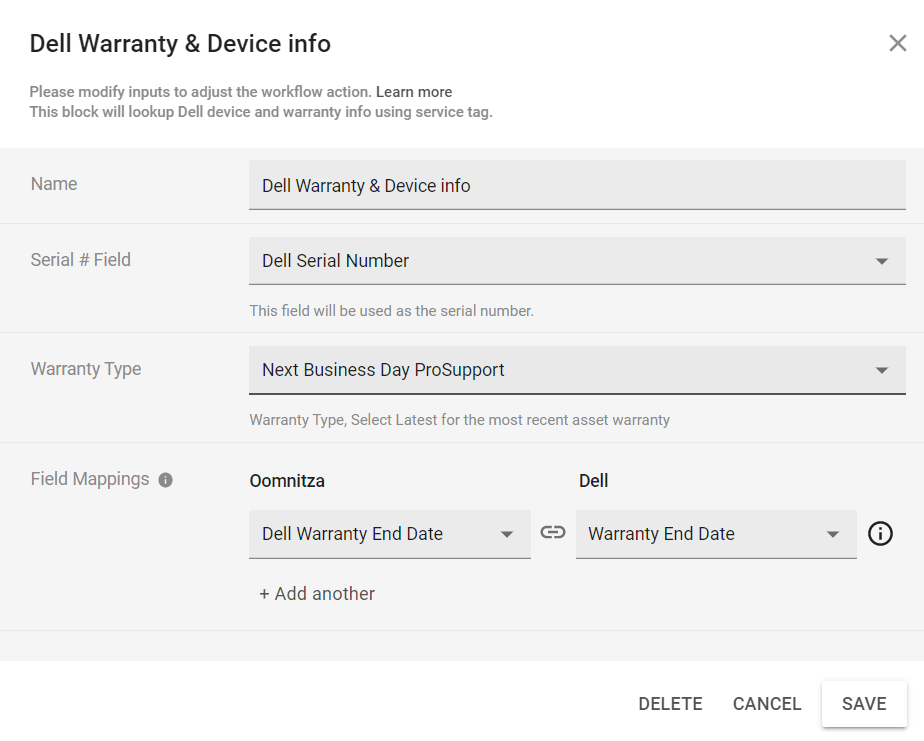Save the Dell Warranty & Device info block
Viewport: 924px width, 741px height.
coord(863,703)
